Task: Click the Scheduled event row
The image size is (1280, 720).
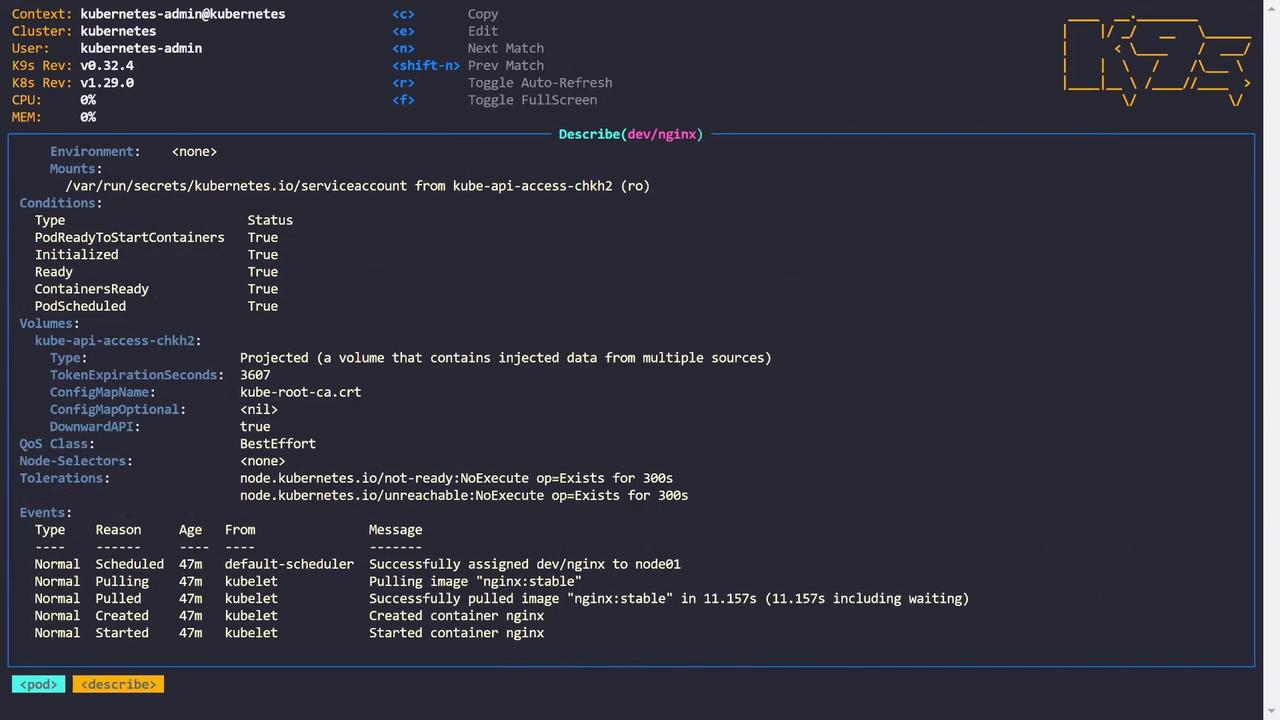Action: (357, 564)
